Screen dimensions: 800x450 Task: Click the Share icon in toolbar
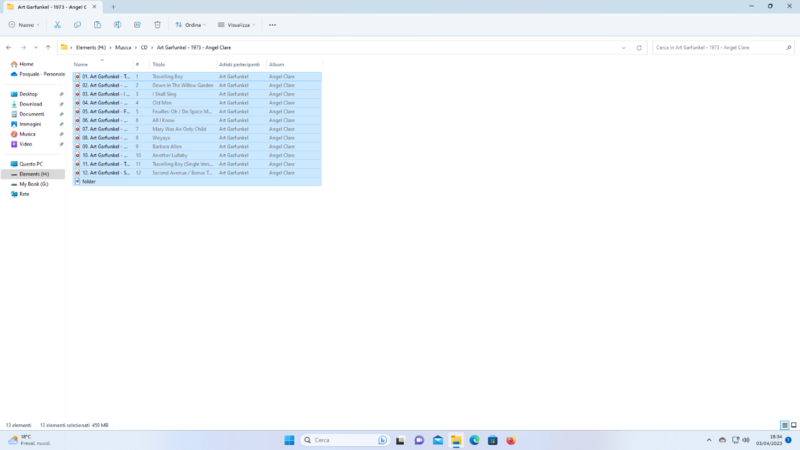click(x=137, y=24)
